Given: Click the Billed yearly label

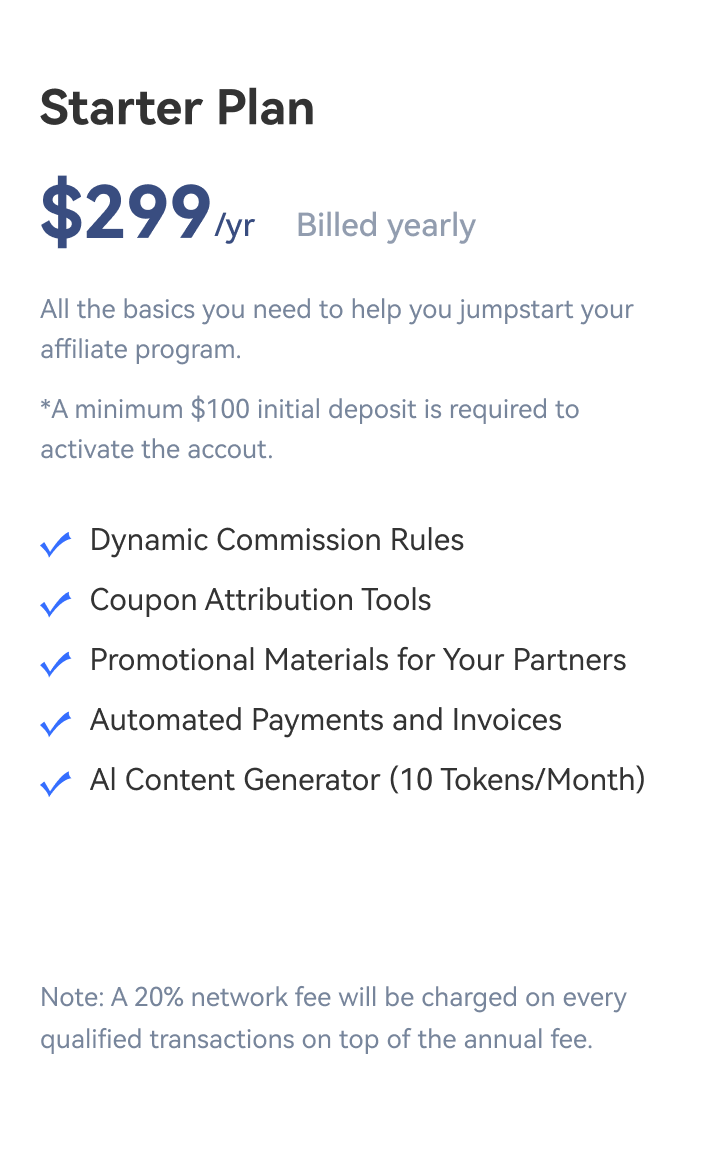Looking at the screenshot, I should (x=386, y=226).
